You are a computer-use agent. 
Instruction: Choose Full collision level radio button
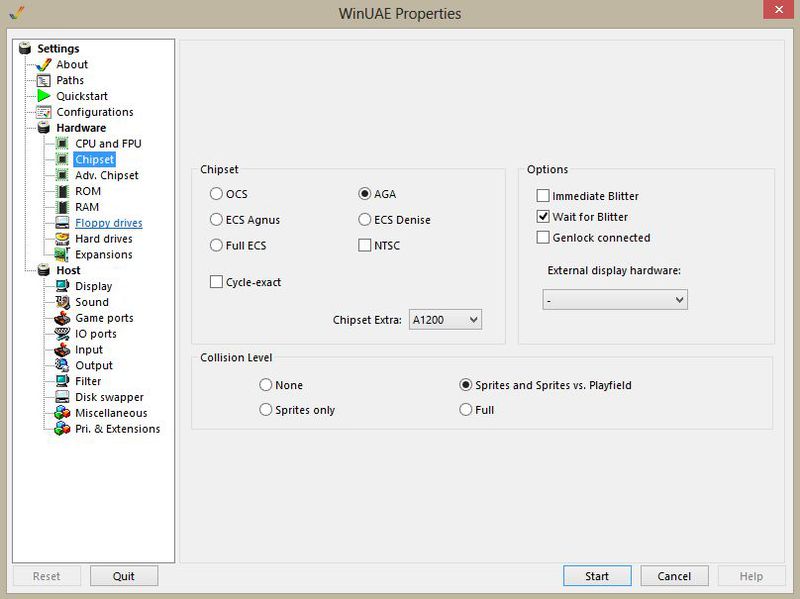[x=466, y=410]
